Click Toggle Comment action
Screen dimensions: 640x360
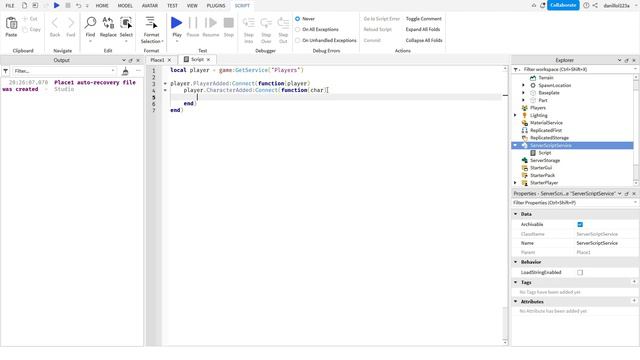pos(423,19)
